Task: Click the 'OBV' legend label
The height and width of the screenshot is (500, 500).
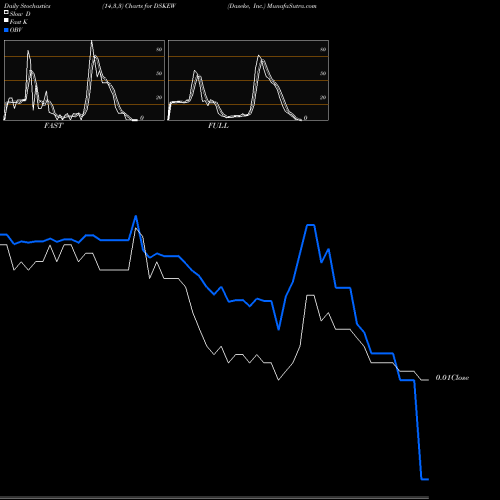Action: point(16,30)
